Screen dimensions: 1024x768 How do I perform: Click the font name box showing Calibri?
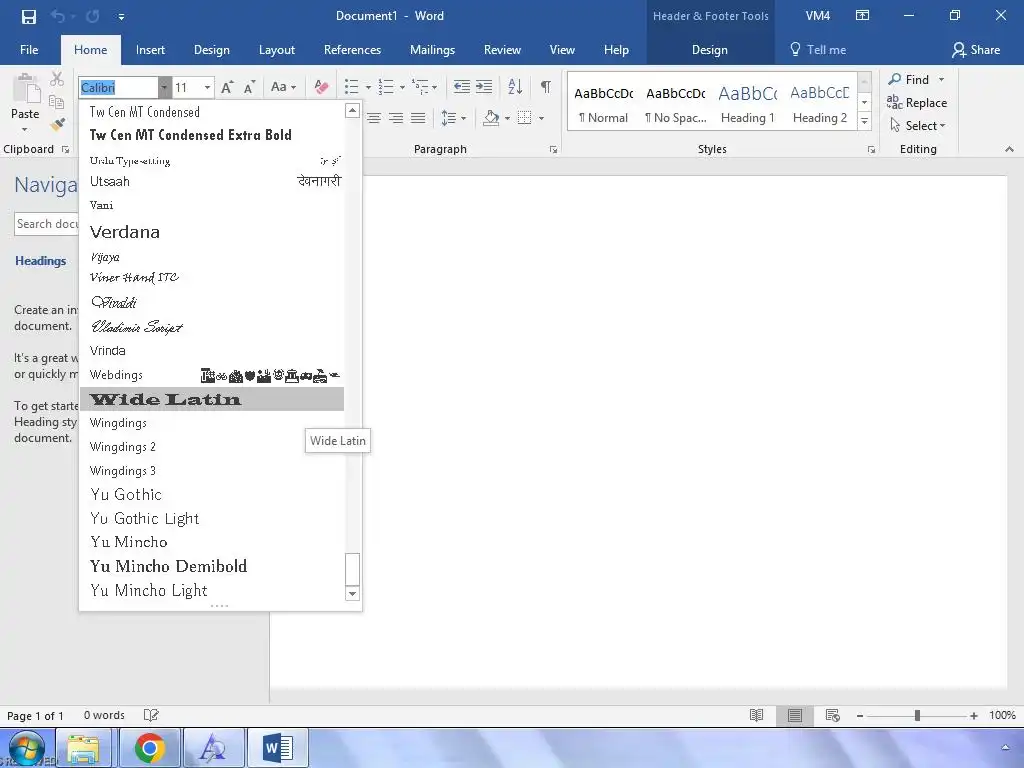click(x=118, y=88)
